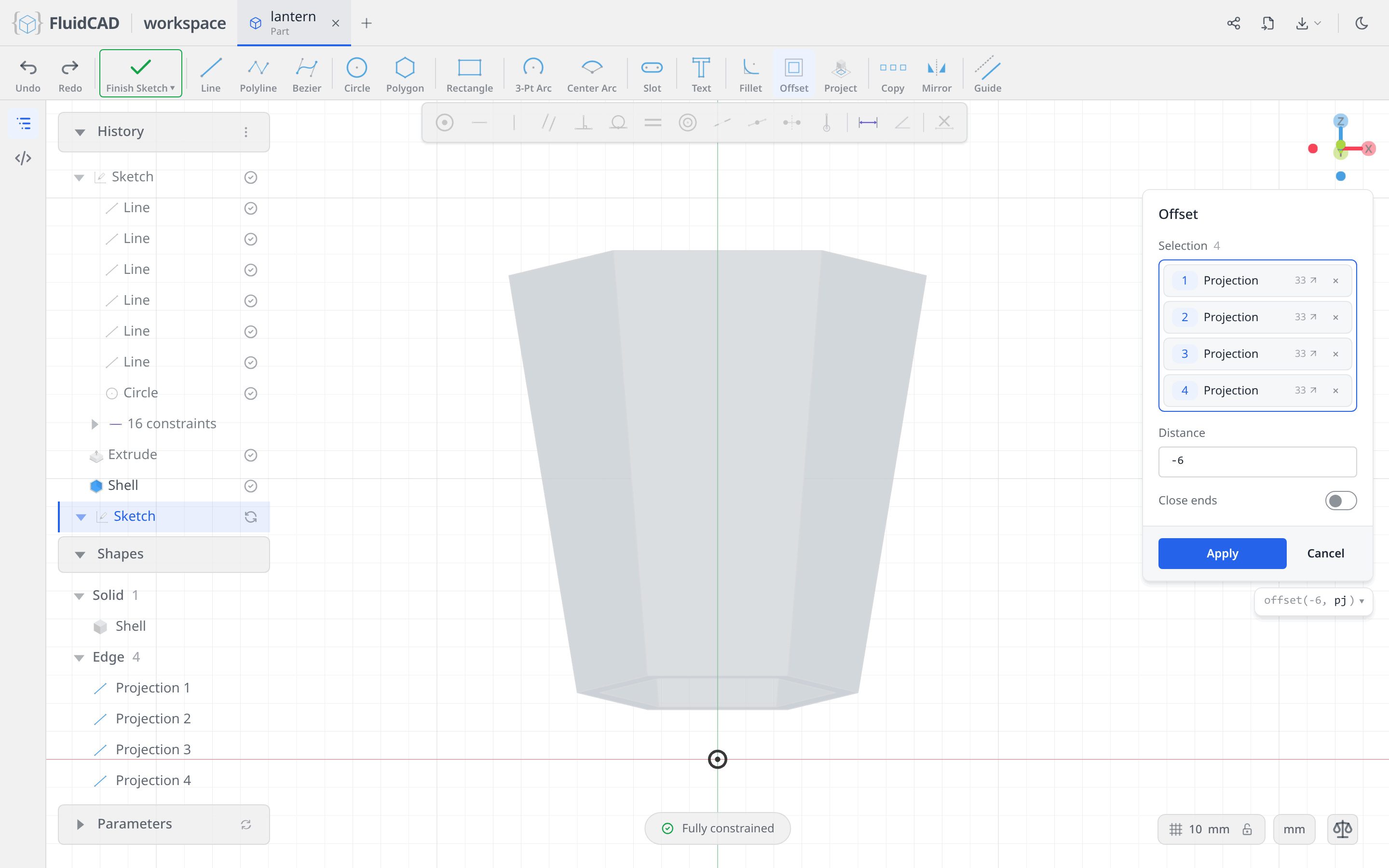Apply the offset operation
The width and height of the screenshot is (1389, 868).
tap(1222, 554)
